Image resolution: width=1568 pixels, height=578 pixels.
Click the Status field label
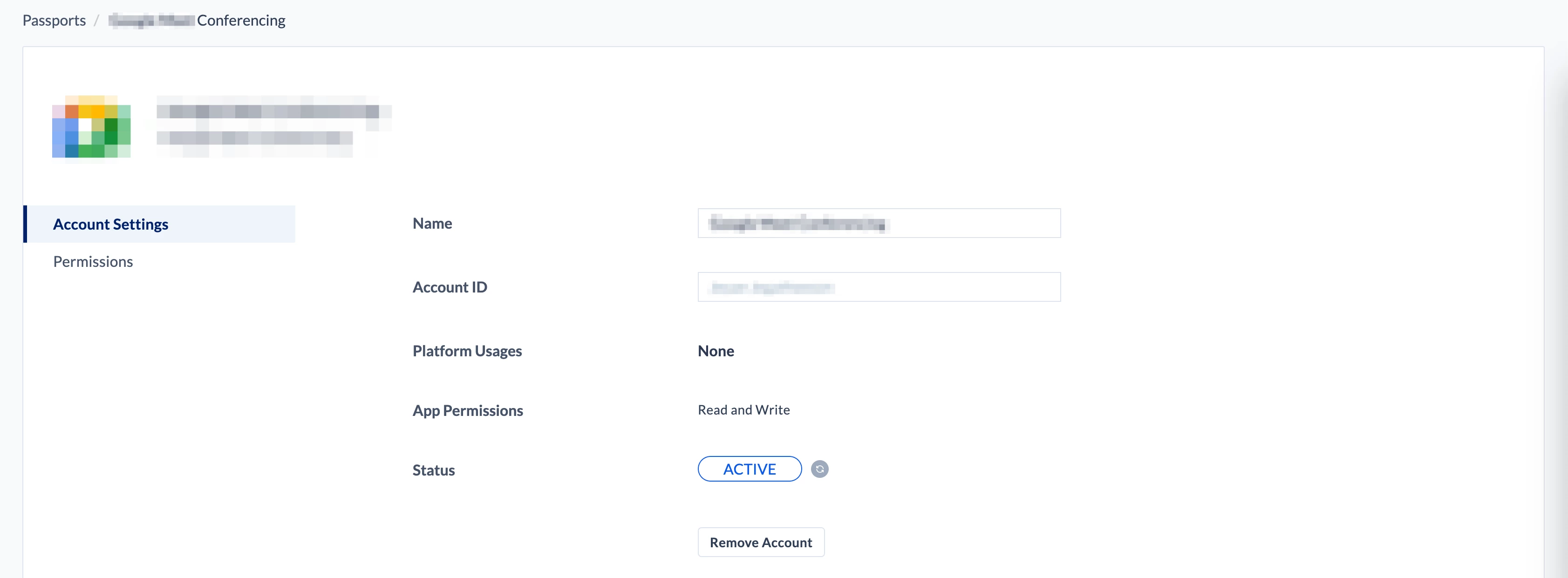click(x=433, y=470)
